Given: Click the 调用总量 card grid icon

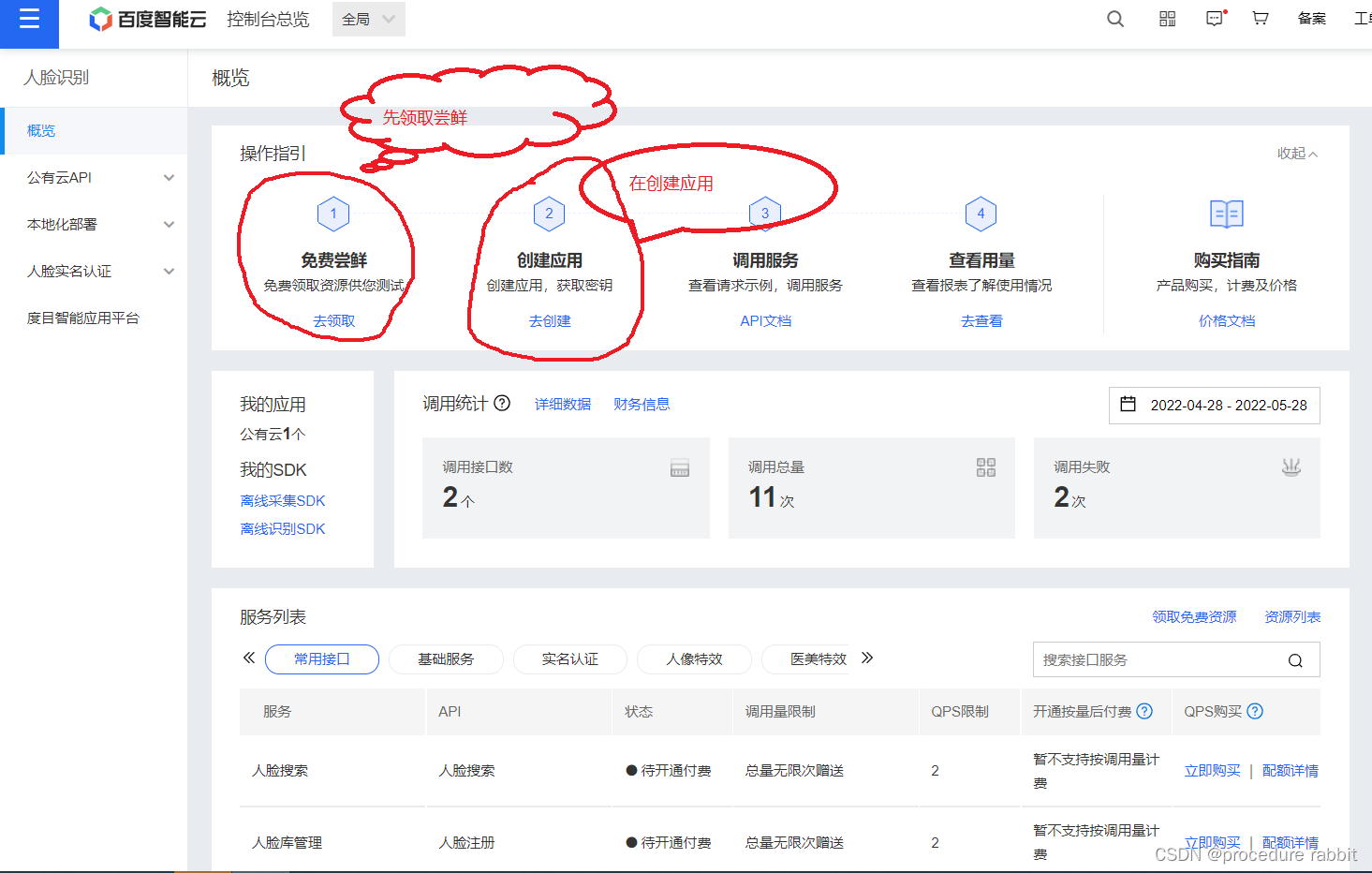Looking at the screenshot, I should click(986, 467).
